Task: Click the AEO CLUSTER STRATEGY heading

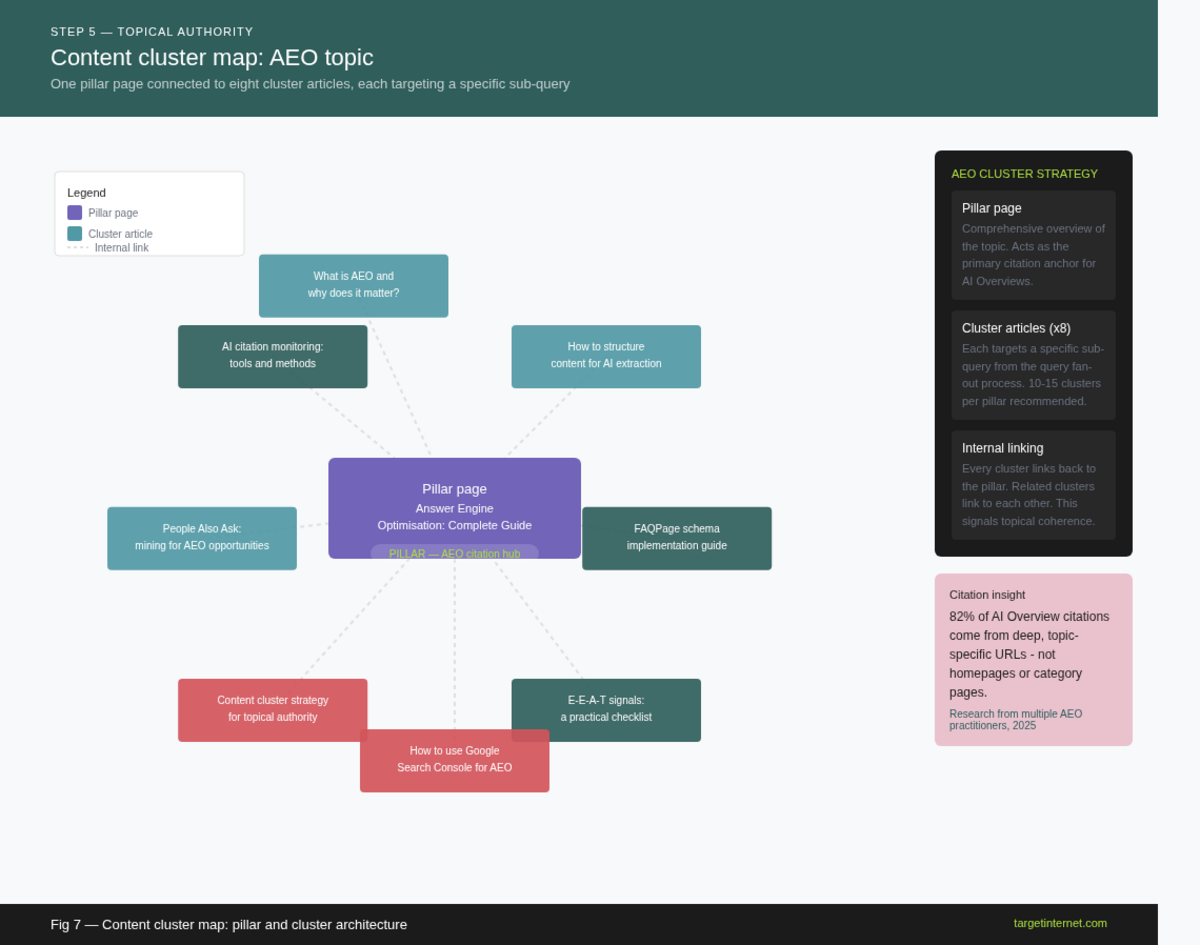Action: (1024, 174)
